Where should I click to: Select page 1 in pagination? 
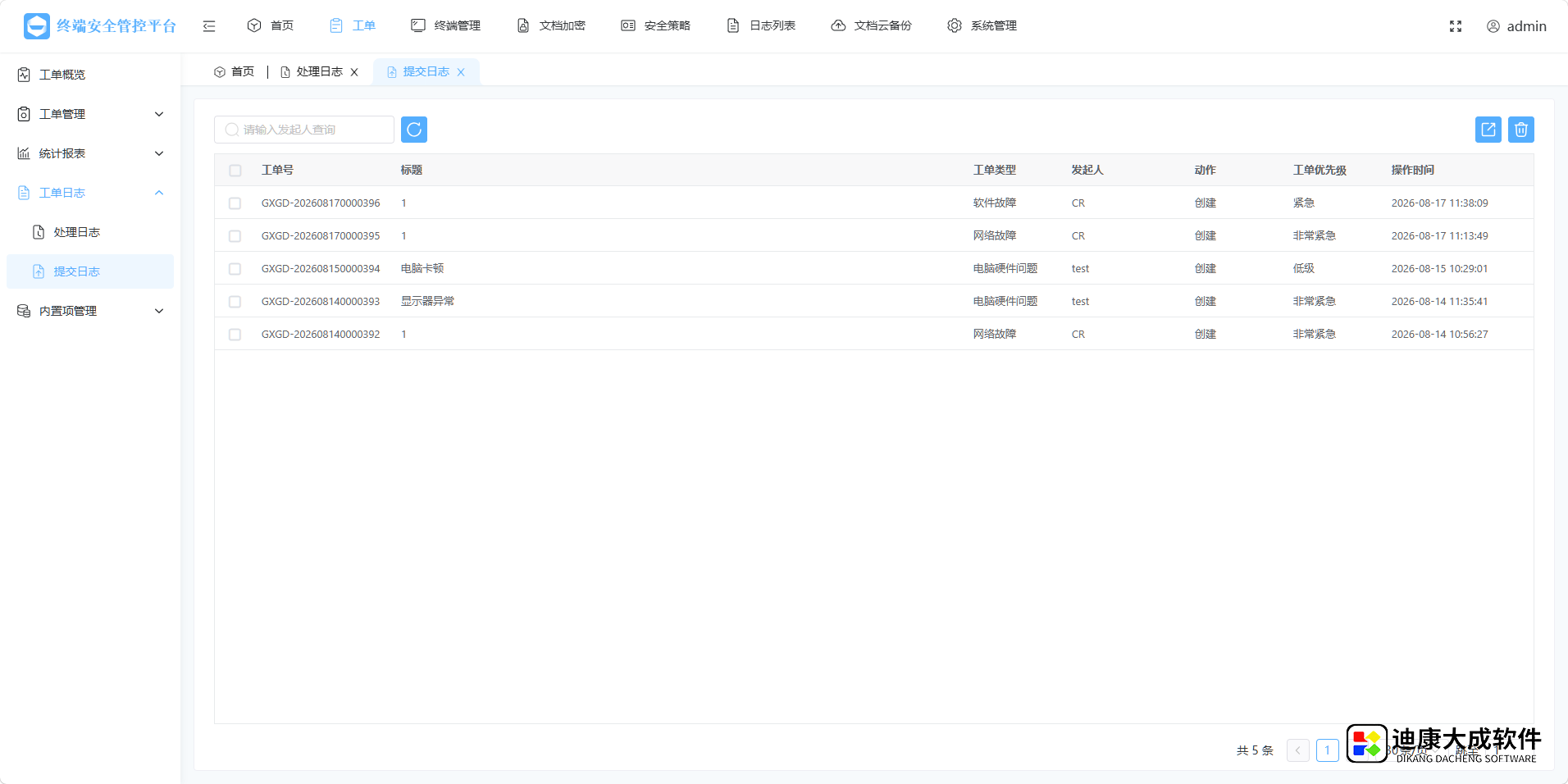click(1328, 750)
